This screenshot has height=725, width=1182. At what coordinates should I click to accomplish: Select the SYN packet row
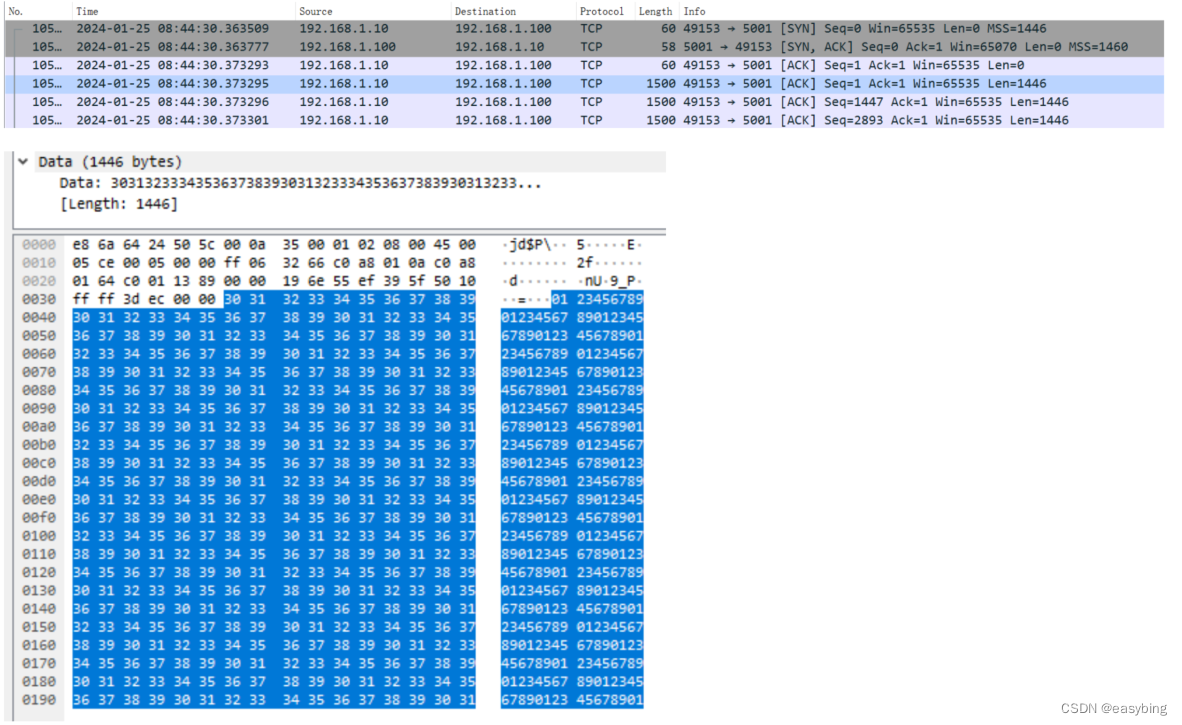(400, 28)
